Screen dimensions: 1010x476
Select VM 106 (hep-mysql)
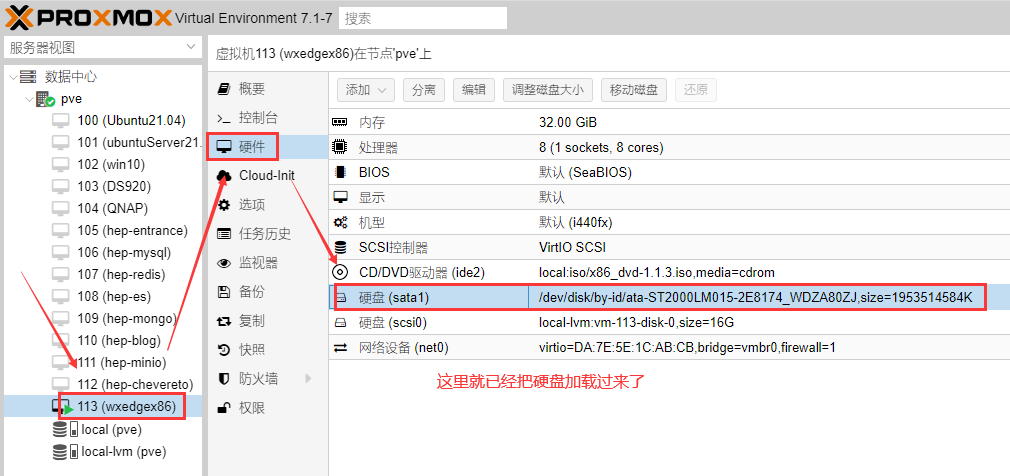[124, 252]
